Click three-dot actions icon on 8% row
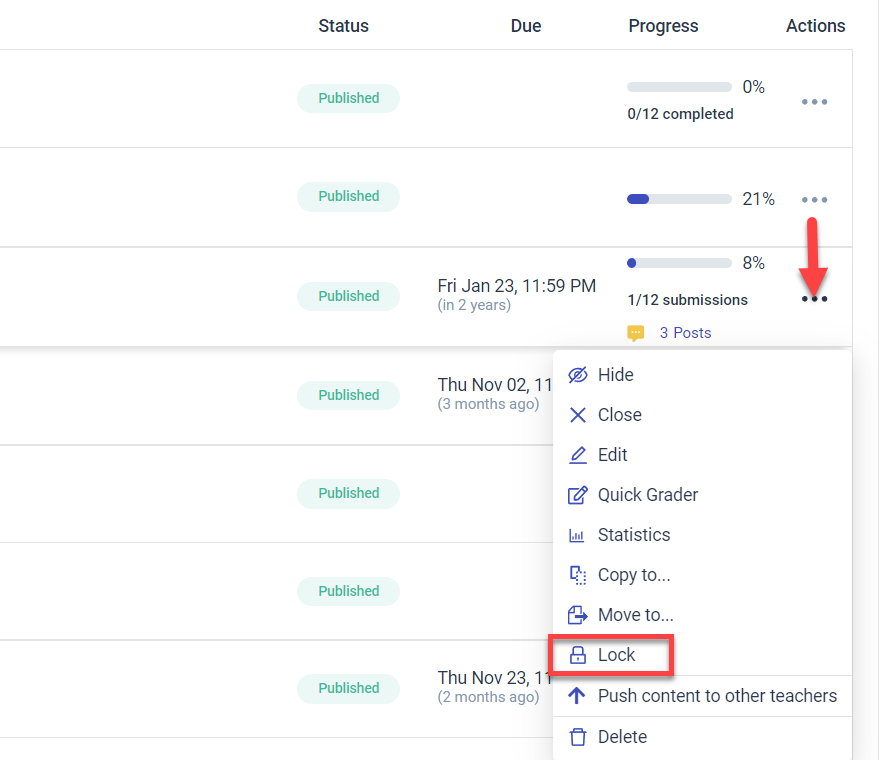The height and width of the screenshot is (760, 879). coord(814,299)
